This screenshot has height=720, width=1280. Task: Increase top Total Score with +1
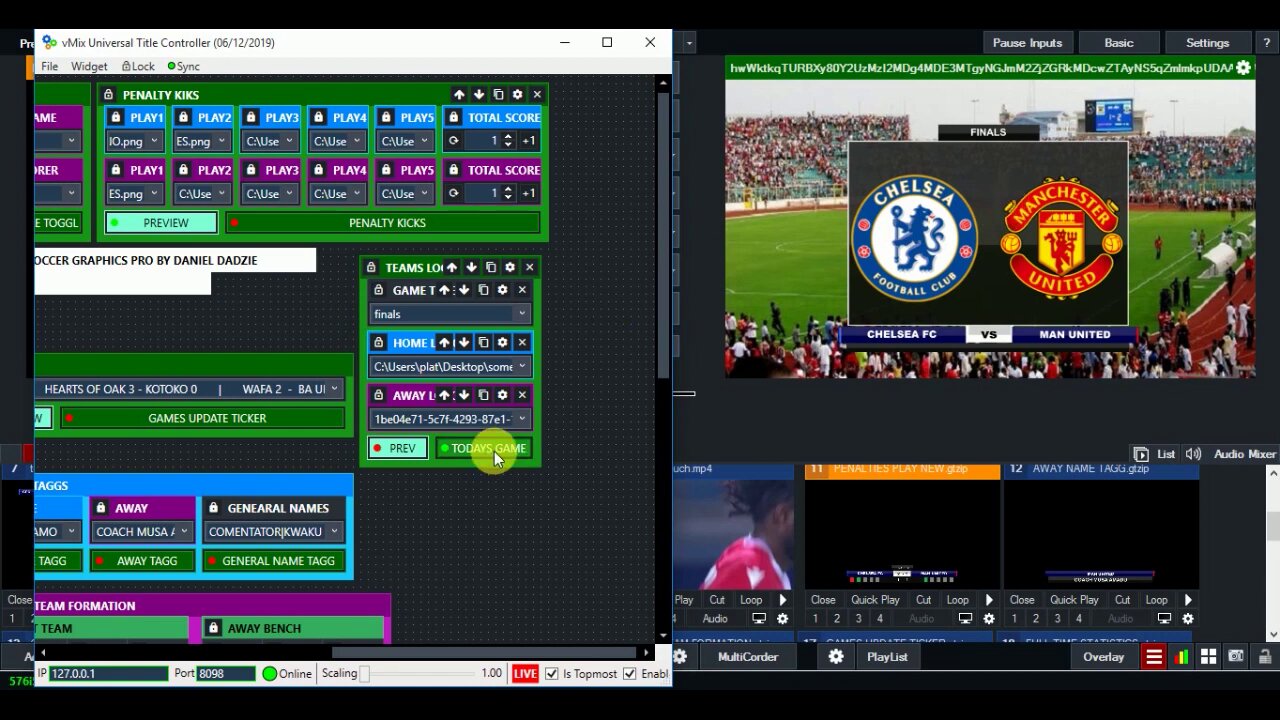click(x=528, y=141)
